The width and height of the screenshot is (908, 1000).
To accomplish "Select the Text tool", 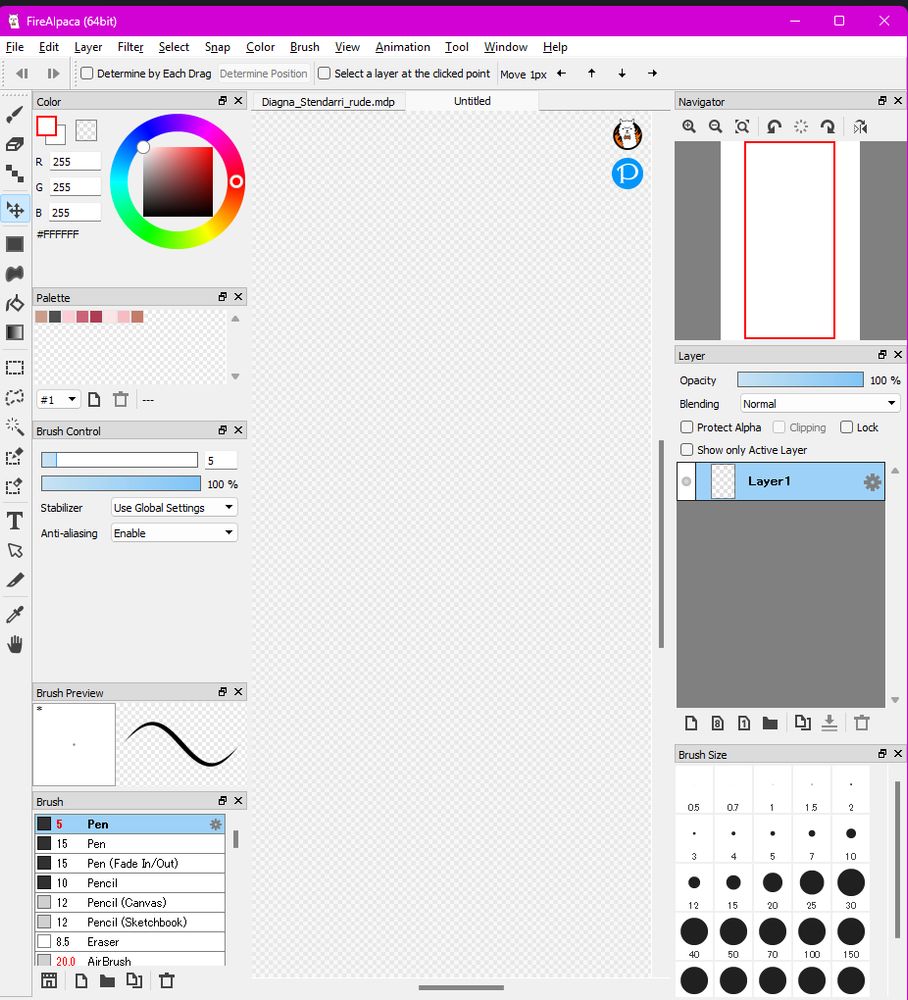I will (x=15, y=521).
